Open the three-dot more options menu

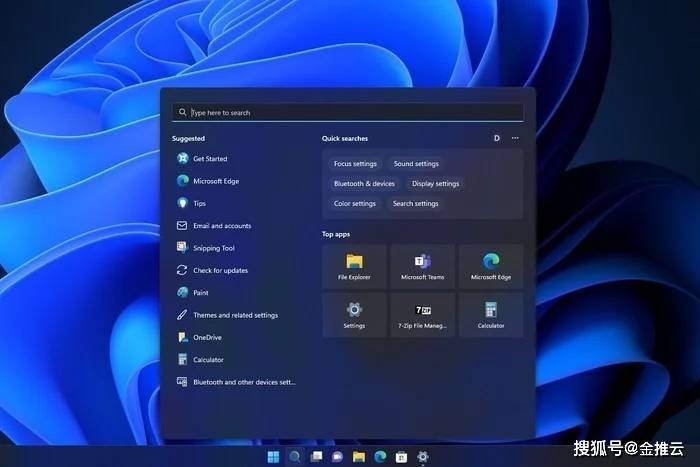pyautogui.click(x=515, y=138)
